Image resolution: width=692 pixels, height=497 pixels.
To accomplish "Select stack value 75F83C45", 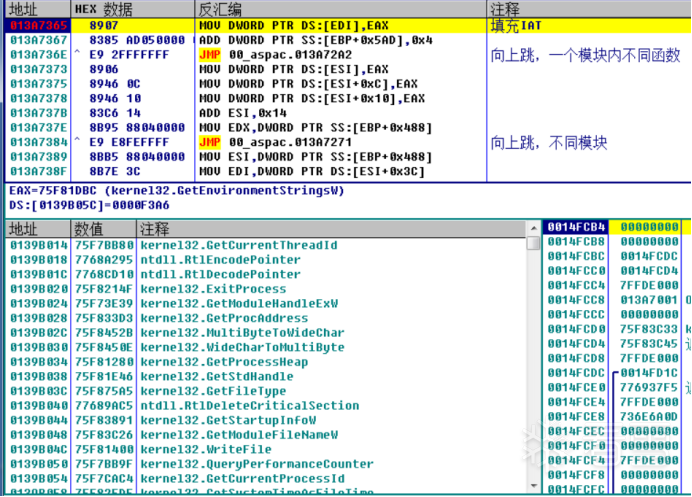I will pyautogui.click(x=649, y=343).
